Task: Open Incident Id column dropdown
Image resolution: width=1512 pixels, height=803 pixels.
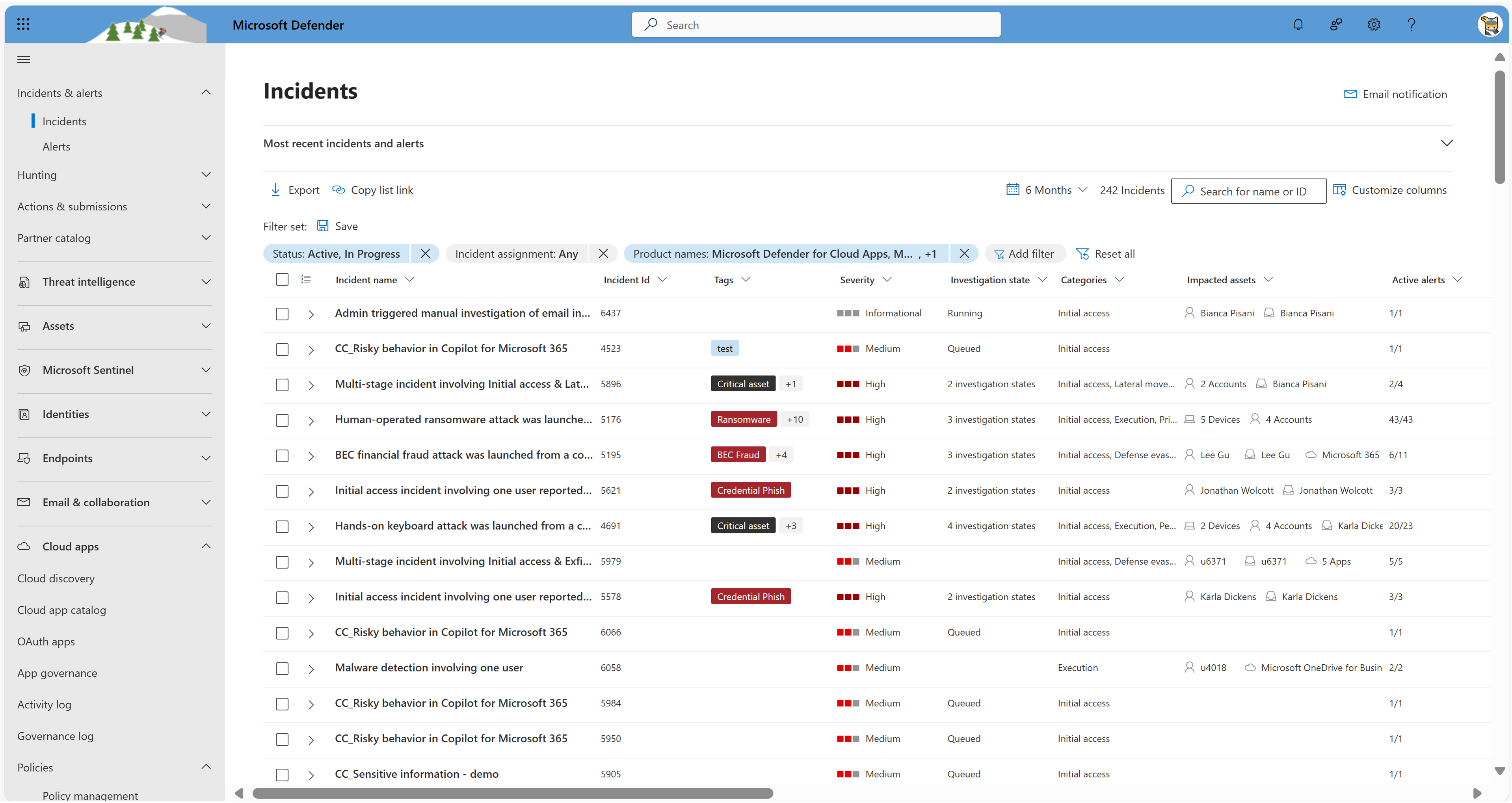Action: pyautogui.click(x=662, y=279)
